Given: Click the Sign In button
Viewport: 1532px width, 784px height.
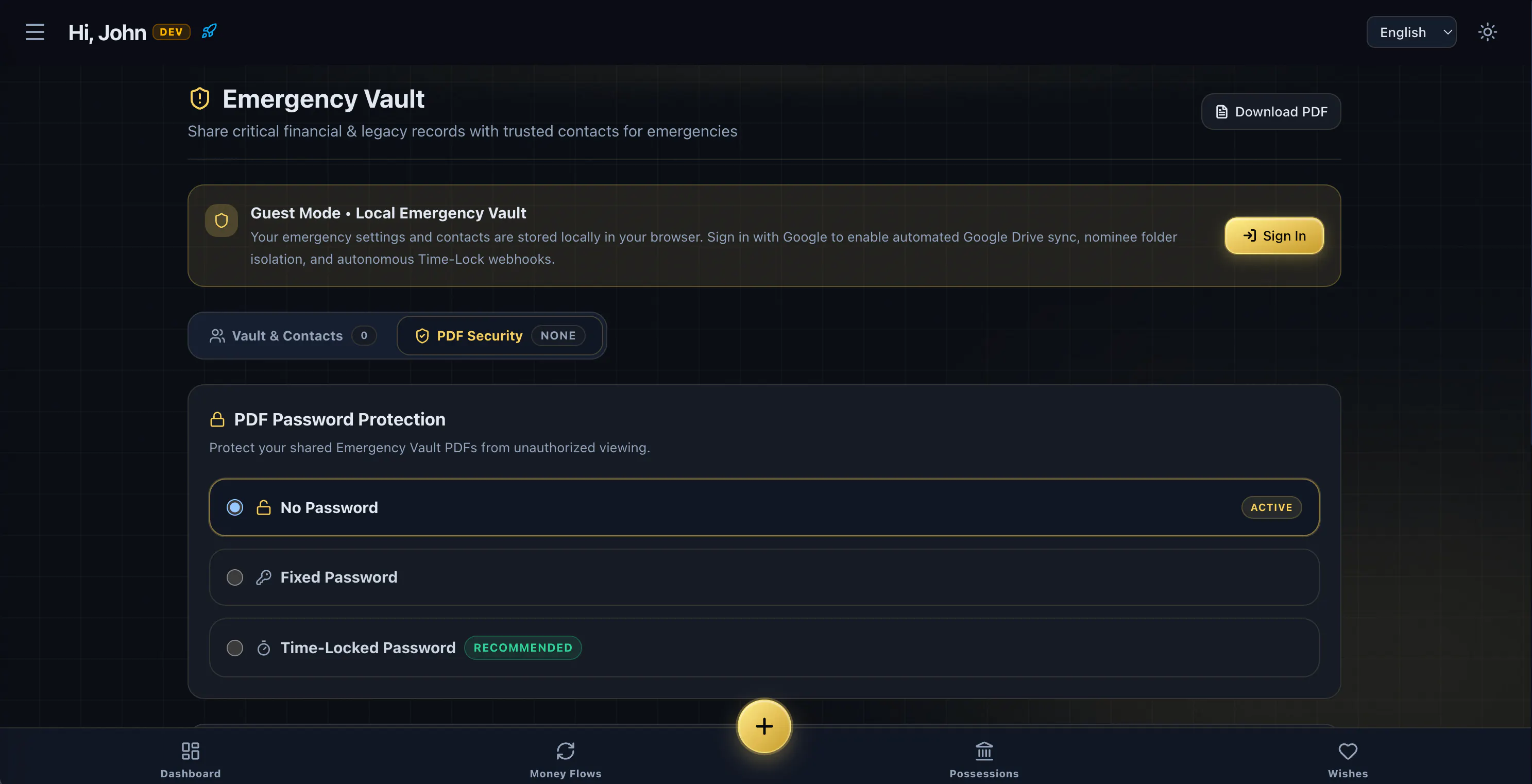Looking at the screenshot, I should pos(1274,235).
